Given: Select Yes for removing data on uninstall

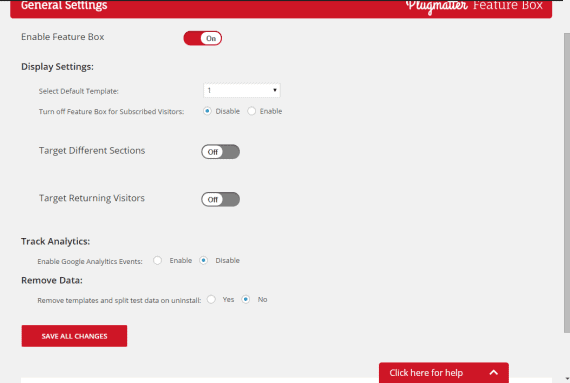Looking at the screenshot, I should click(x=211, y=299).
